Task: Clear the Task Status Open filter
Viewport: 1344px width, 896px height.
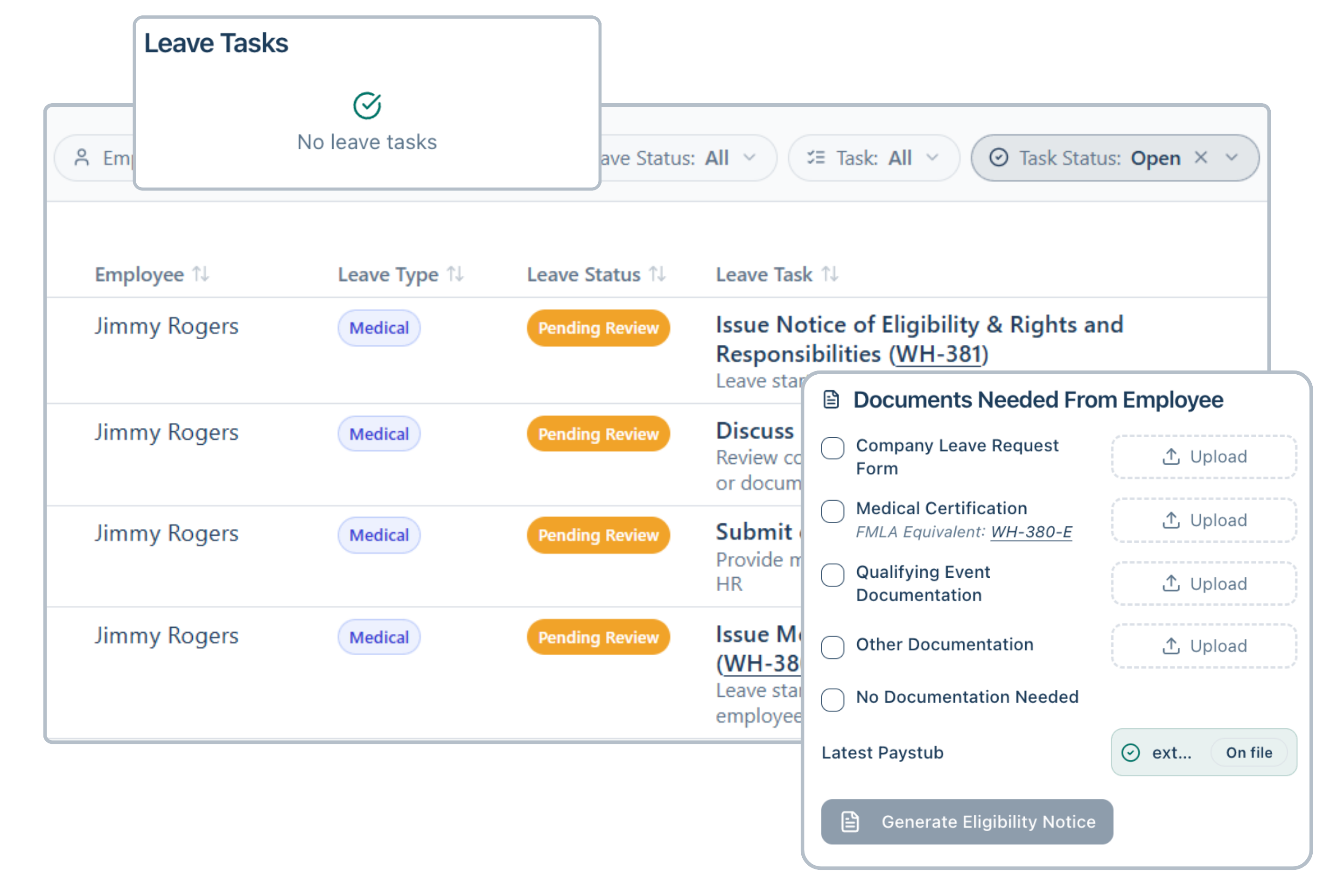Action: 1201,157
